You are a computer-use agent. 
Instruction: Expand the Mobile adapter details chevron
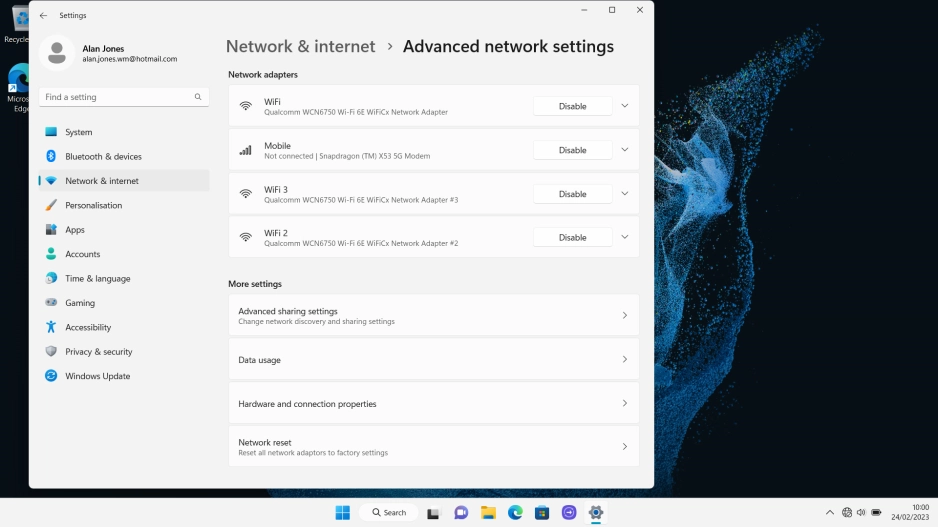625,150
